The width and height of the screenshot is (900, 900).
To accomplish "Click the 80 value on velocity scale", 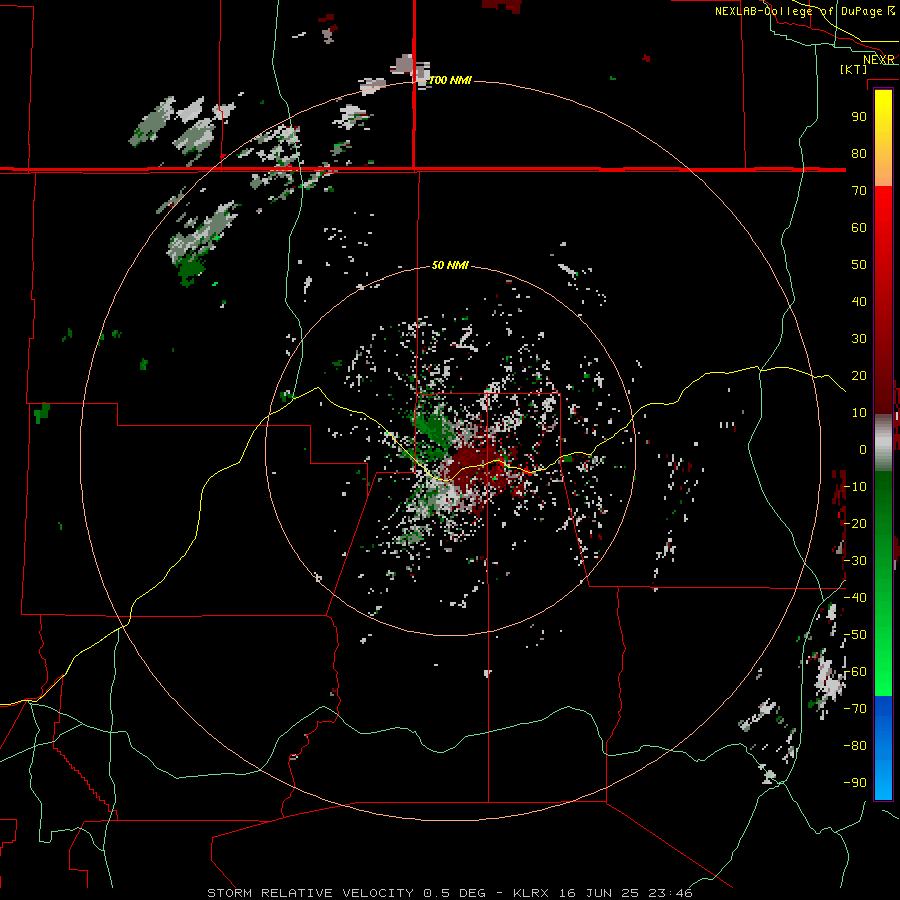I will [x=859, y=153].
